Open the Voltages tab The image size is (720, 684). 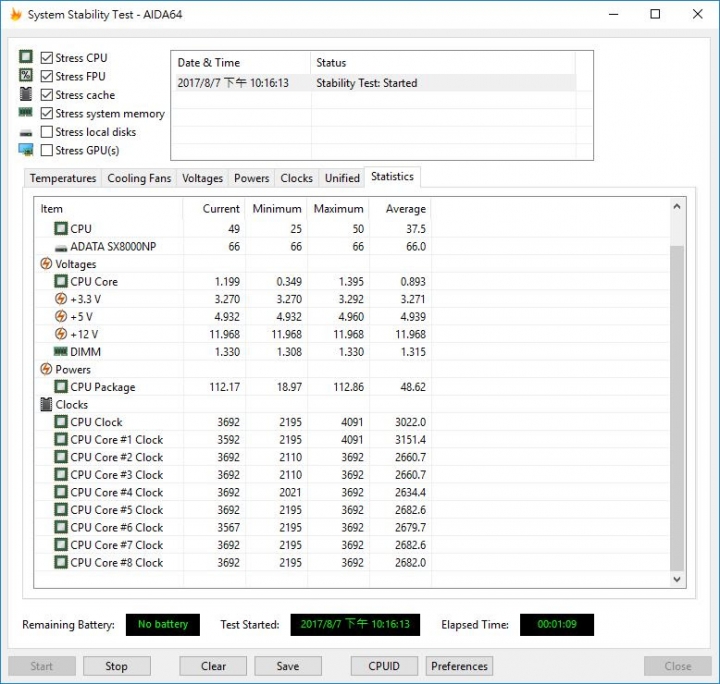pos(202,178)
